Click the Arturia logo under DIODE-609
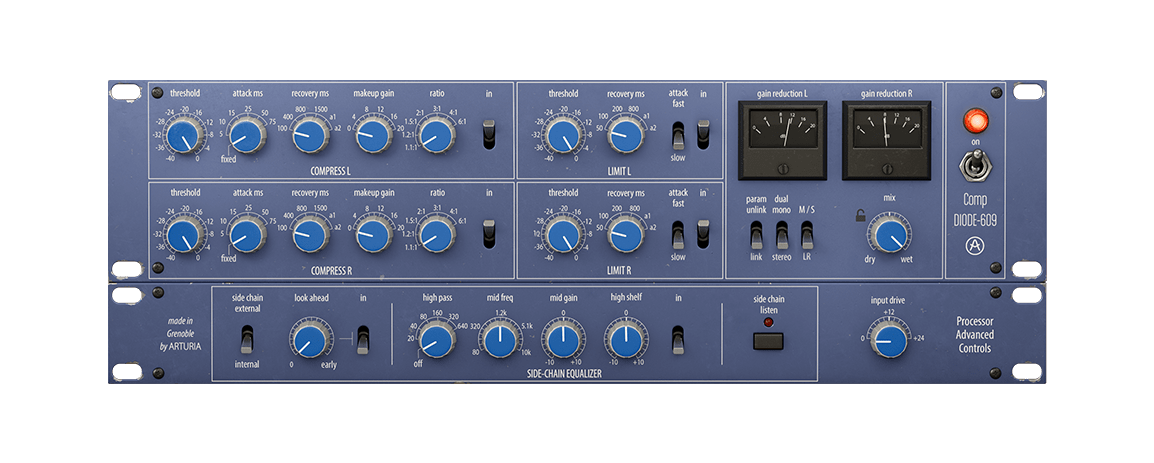The width and height of the screenshot is (1154, 463). click(969, 246)
